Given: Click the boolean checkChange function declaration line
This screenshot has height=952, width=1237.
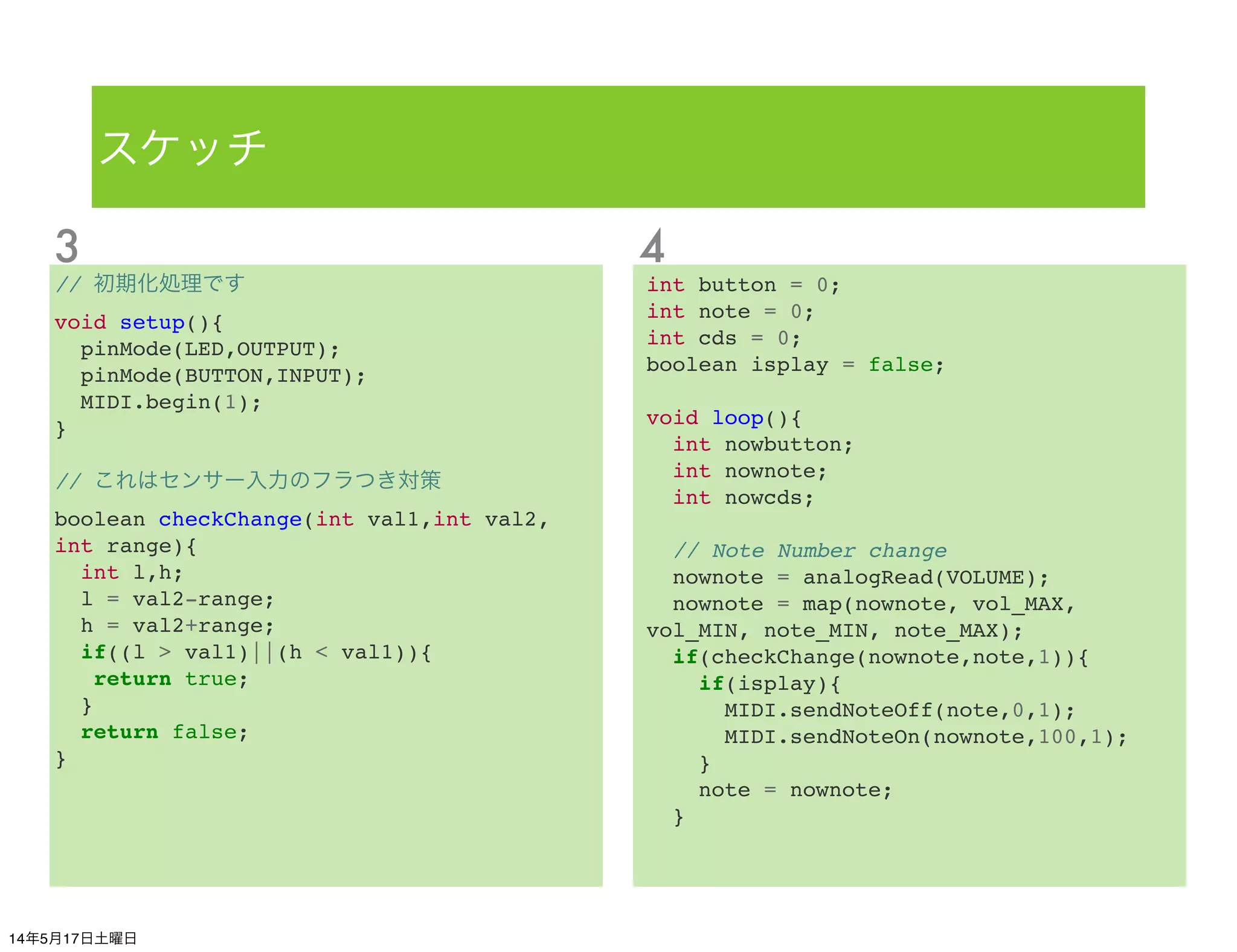Looking at the screenshot, I should (301, 519).
